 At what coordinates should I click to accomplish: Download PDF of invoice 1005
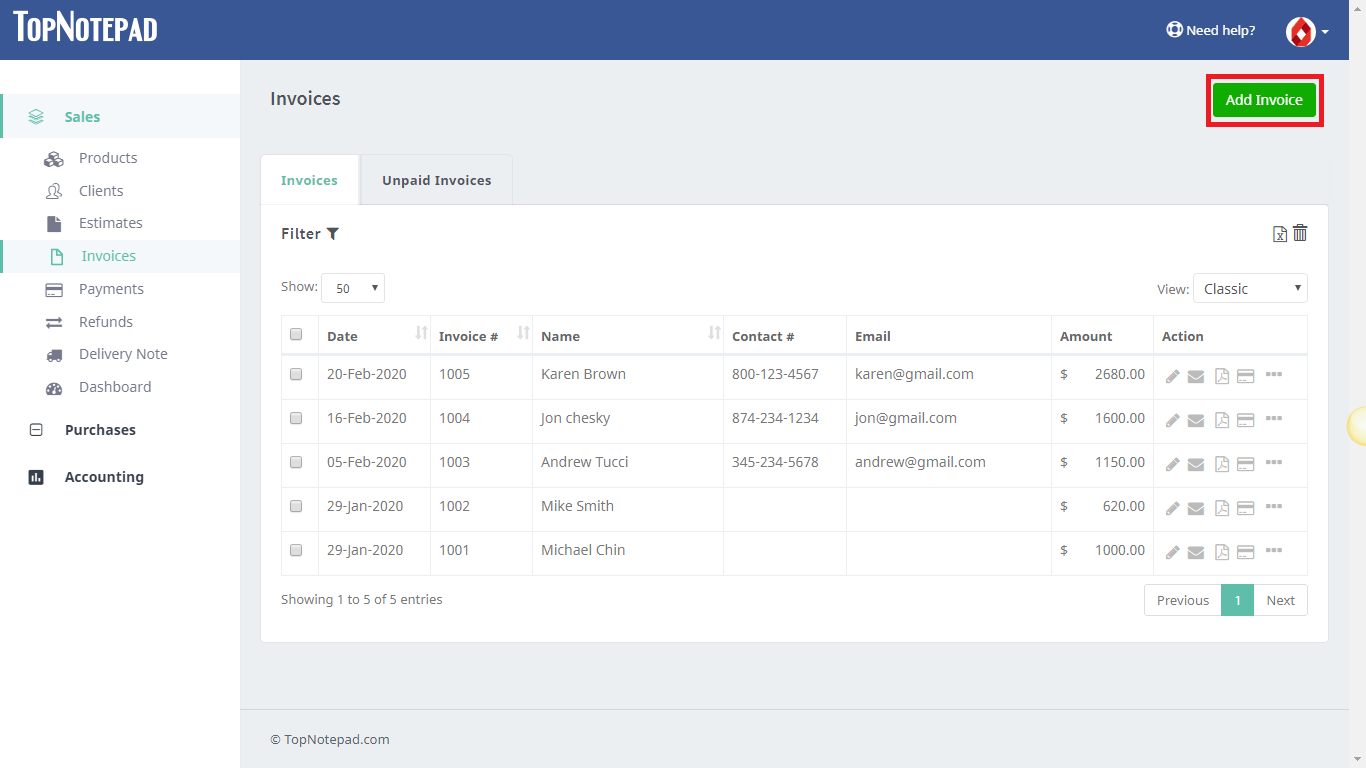1222,377
